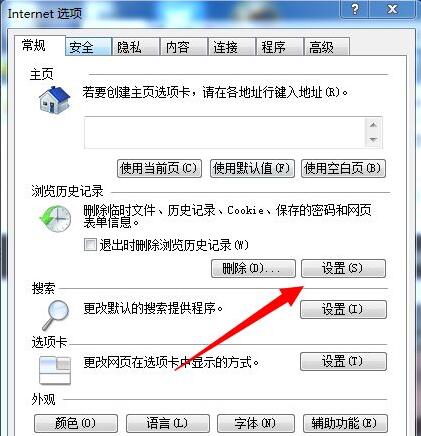
Task: Click the browsing history clock icon
Action: click(55, 219)
